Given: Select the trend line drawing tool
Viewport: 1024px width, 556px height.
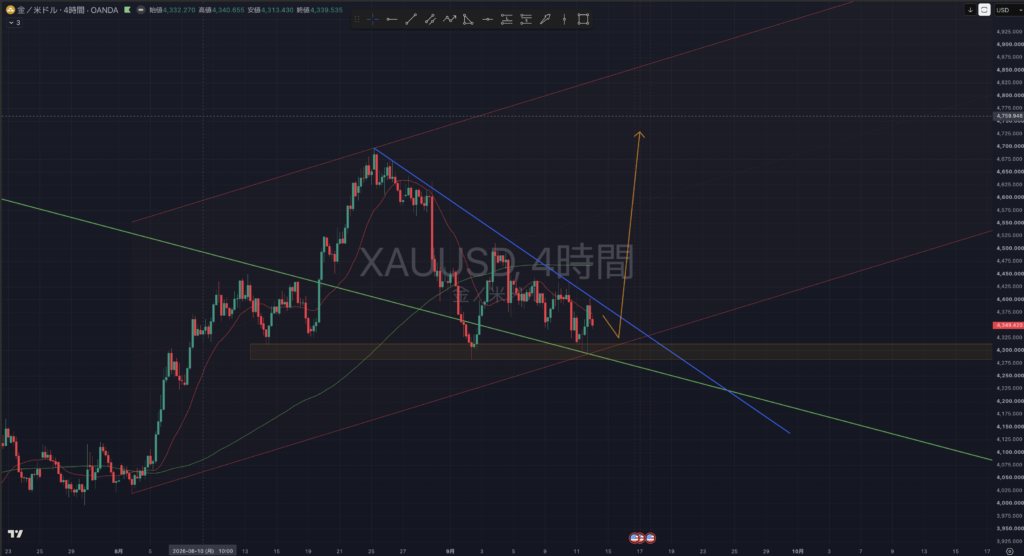Looking at the screenshot, I should point(411,20).
